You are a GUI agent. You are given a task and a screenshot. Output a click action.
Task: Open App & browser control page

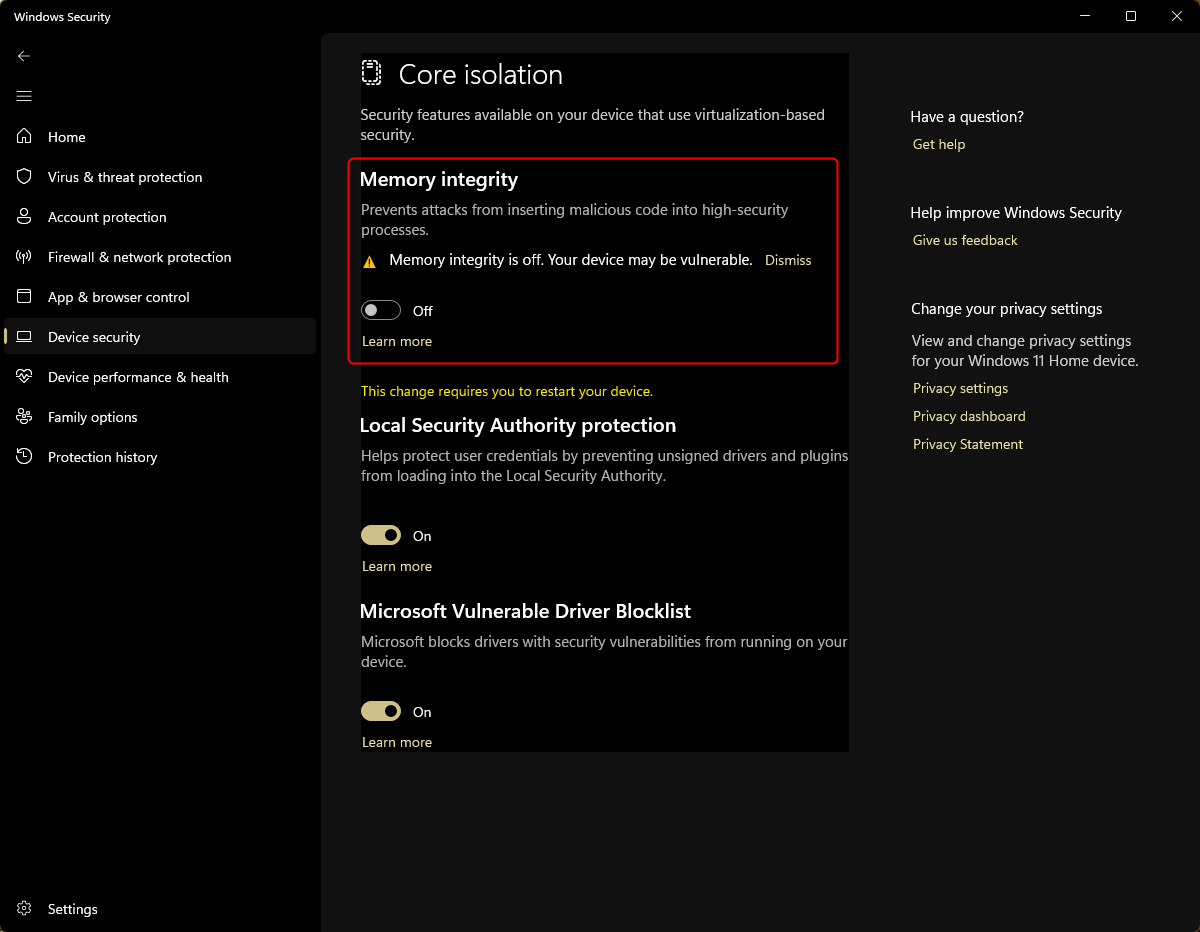pos(160,297)
